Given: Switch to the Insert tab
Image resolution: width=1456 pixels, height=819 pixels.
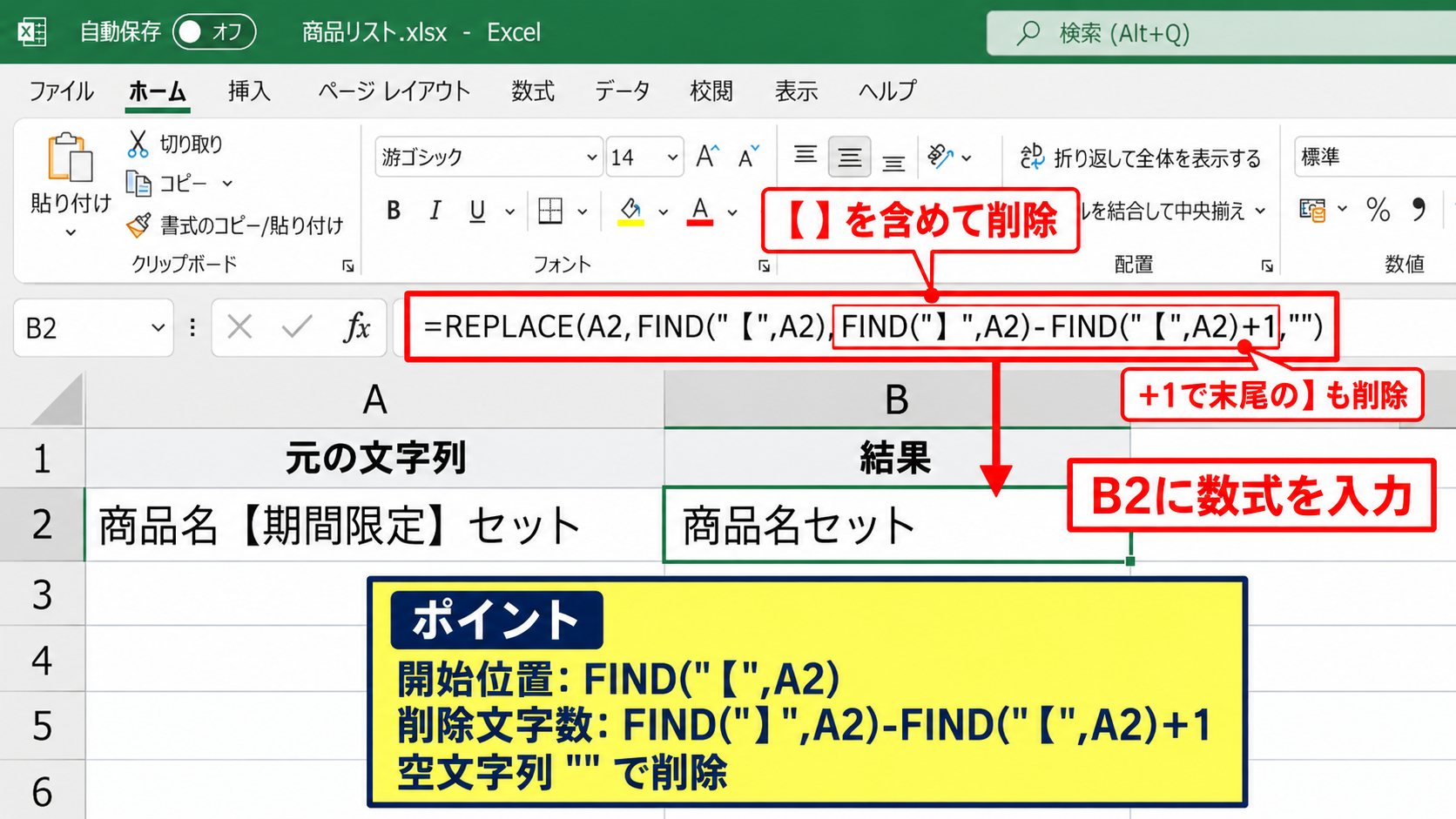Looking at the screenshot, I should [x=249, y=91].
